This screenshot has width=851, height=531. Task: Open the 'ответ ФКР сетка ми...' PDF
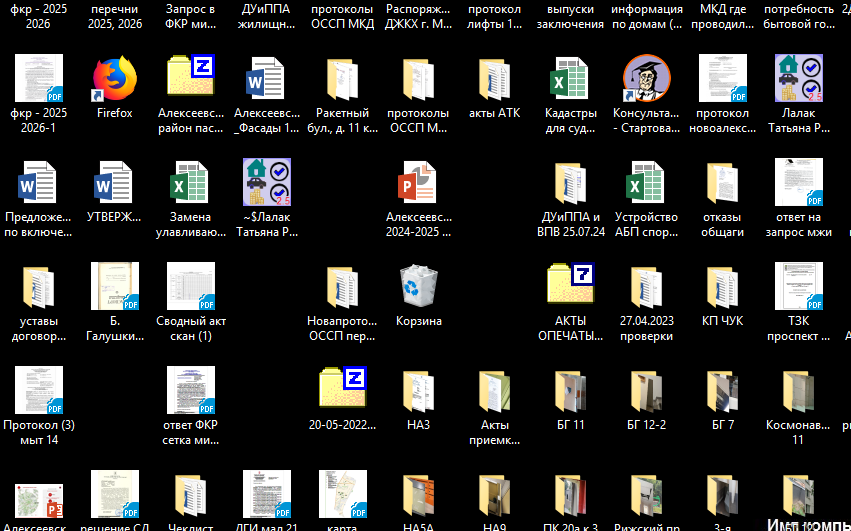point(190,390)
